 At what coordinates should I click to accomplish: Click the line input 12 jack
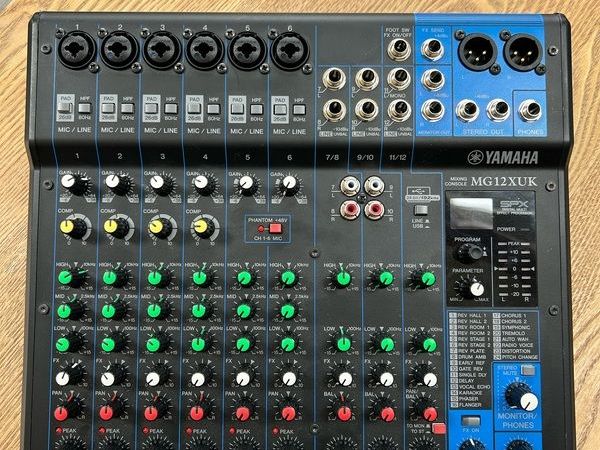click(x=399, y=110)
